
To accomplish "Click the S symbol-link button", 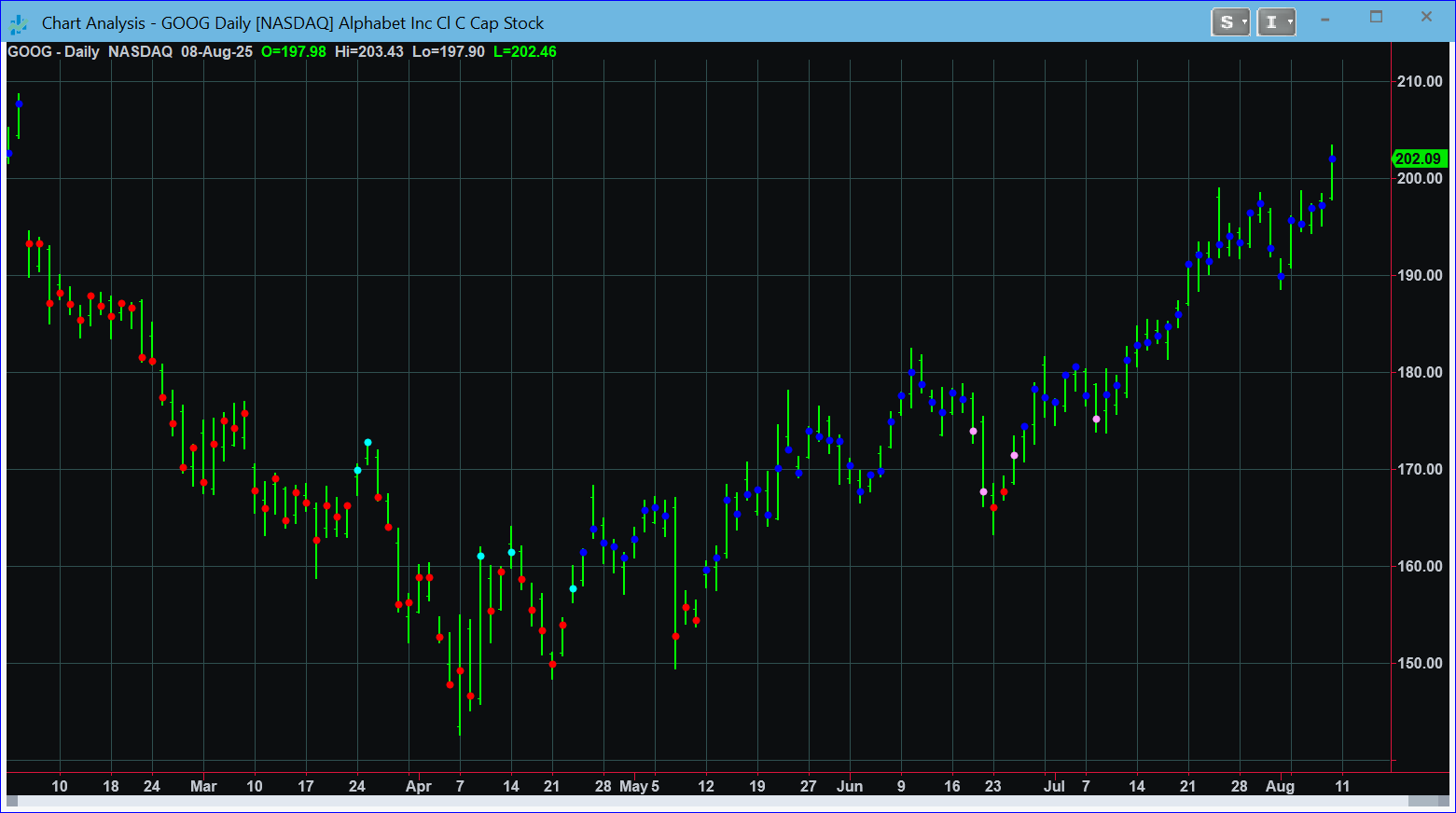I will tap(1226, 22).
